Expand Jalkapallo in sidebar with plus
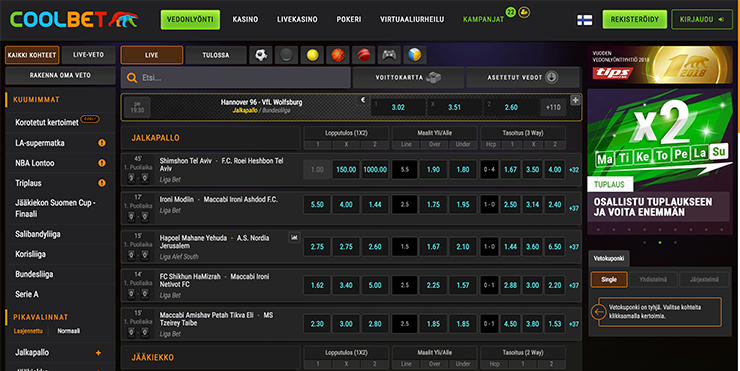The image size is (740, 371). point(98,353)
